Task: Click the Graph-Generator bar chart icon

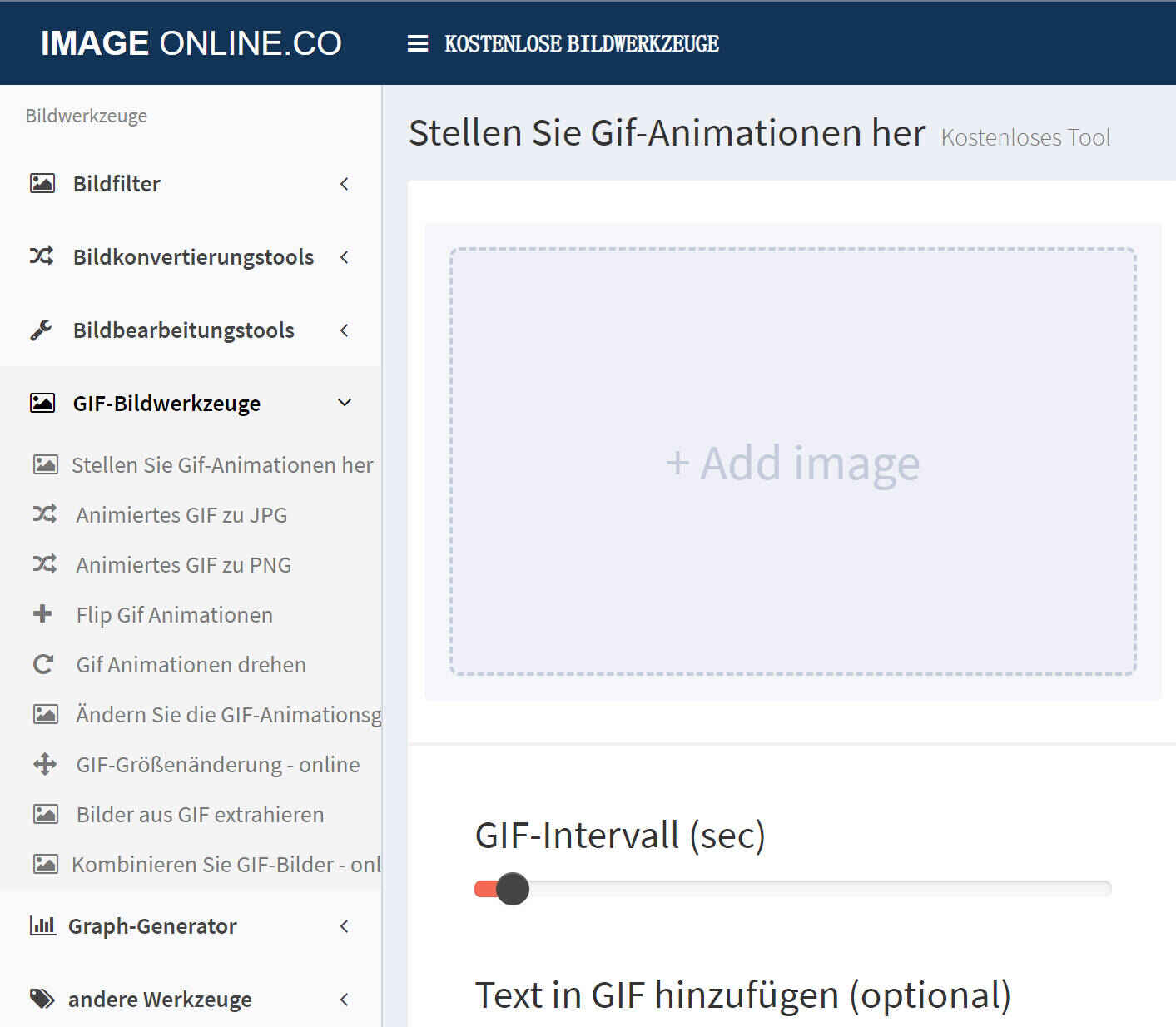Action: pos(42,925)
